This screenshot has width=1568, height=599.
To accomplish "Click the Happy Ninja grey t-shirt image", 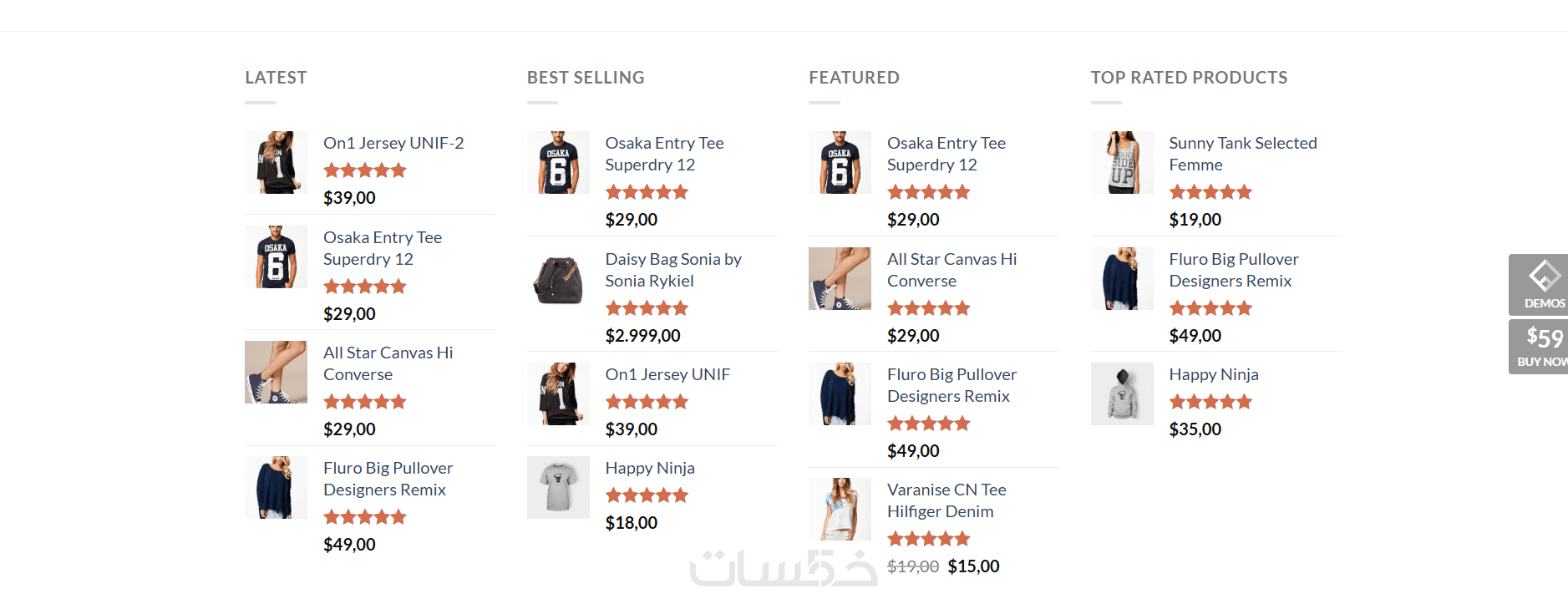I will 558,487.
